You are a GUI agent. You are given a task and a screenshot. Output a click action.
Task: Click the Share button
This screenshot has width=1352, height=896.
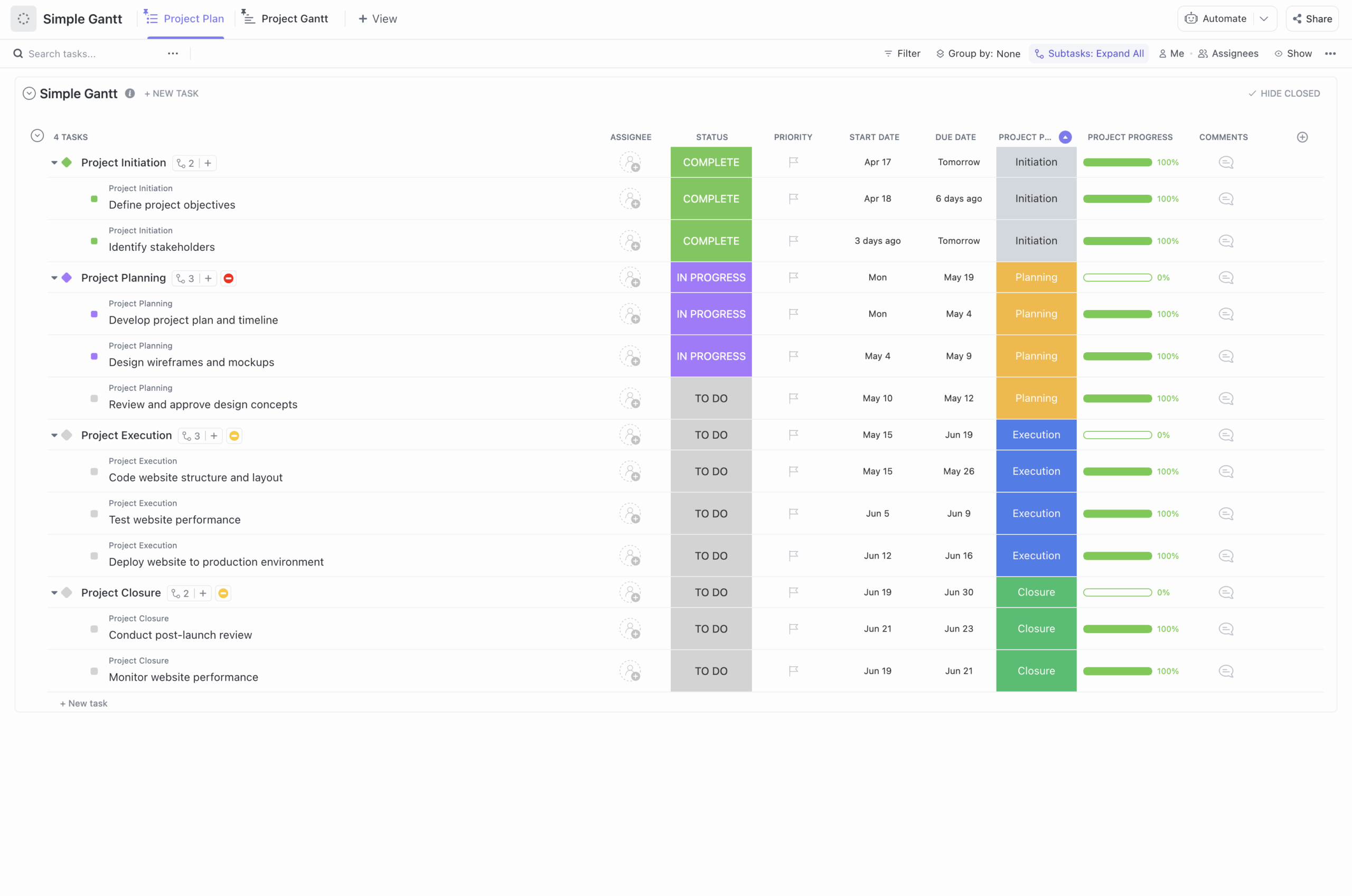(x=1312, y=18)
